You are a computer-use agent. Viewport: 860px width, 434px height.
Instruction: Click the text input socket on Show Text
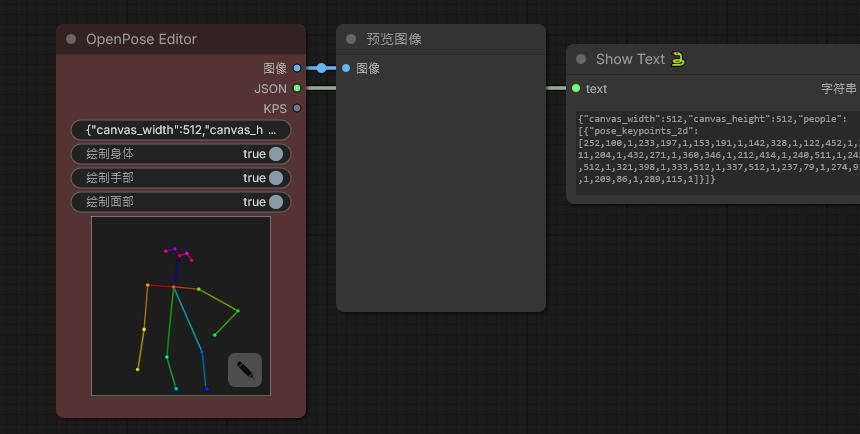pos(576,88)
